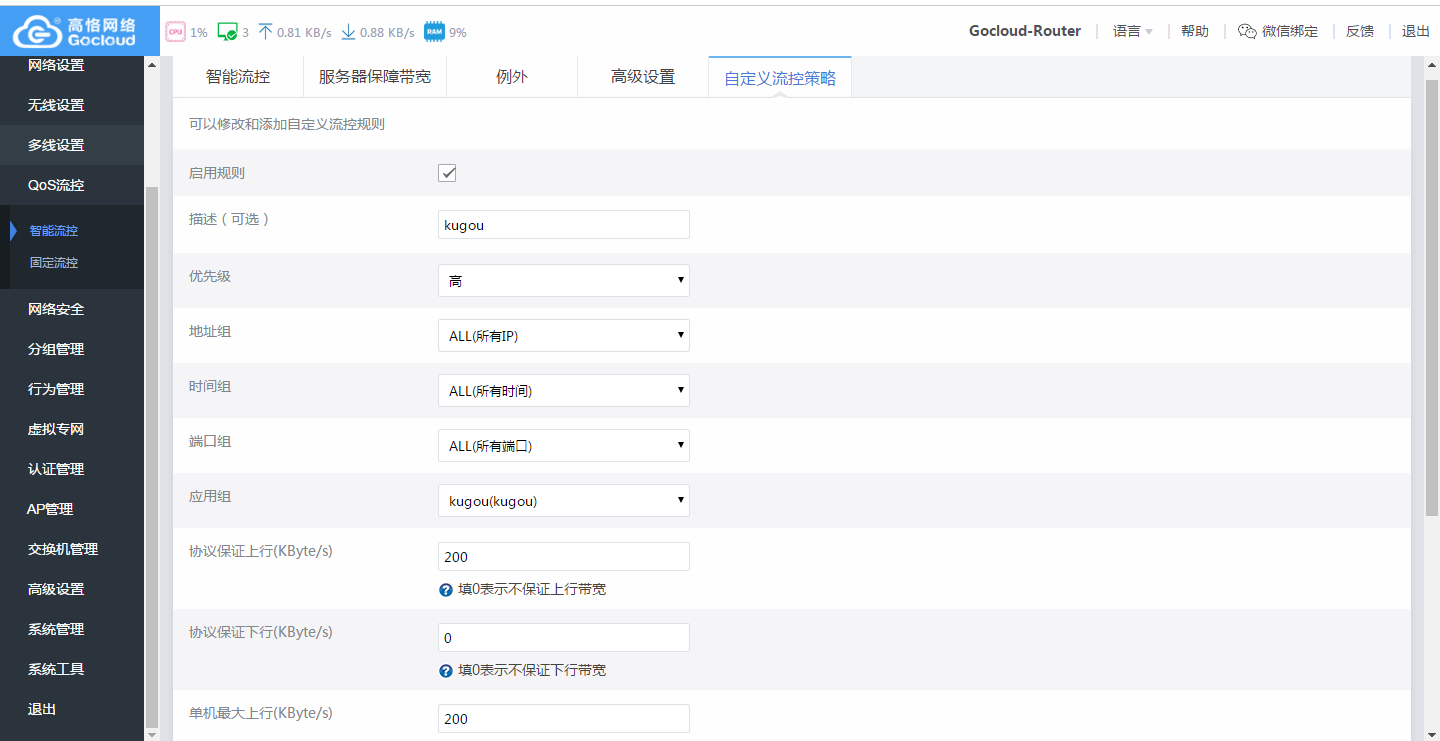Click the Gocloud-Router title
This screenshot has width=1440, height=741.
coord(1025,31)
